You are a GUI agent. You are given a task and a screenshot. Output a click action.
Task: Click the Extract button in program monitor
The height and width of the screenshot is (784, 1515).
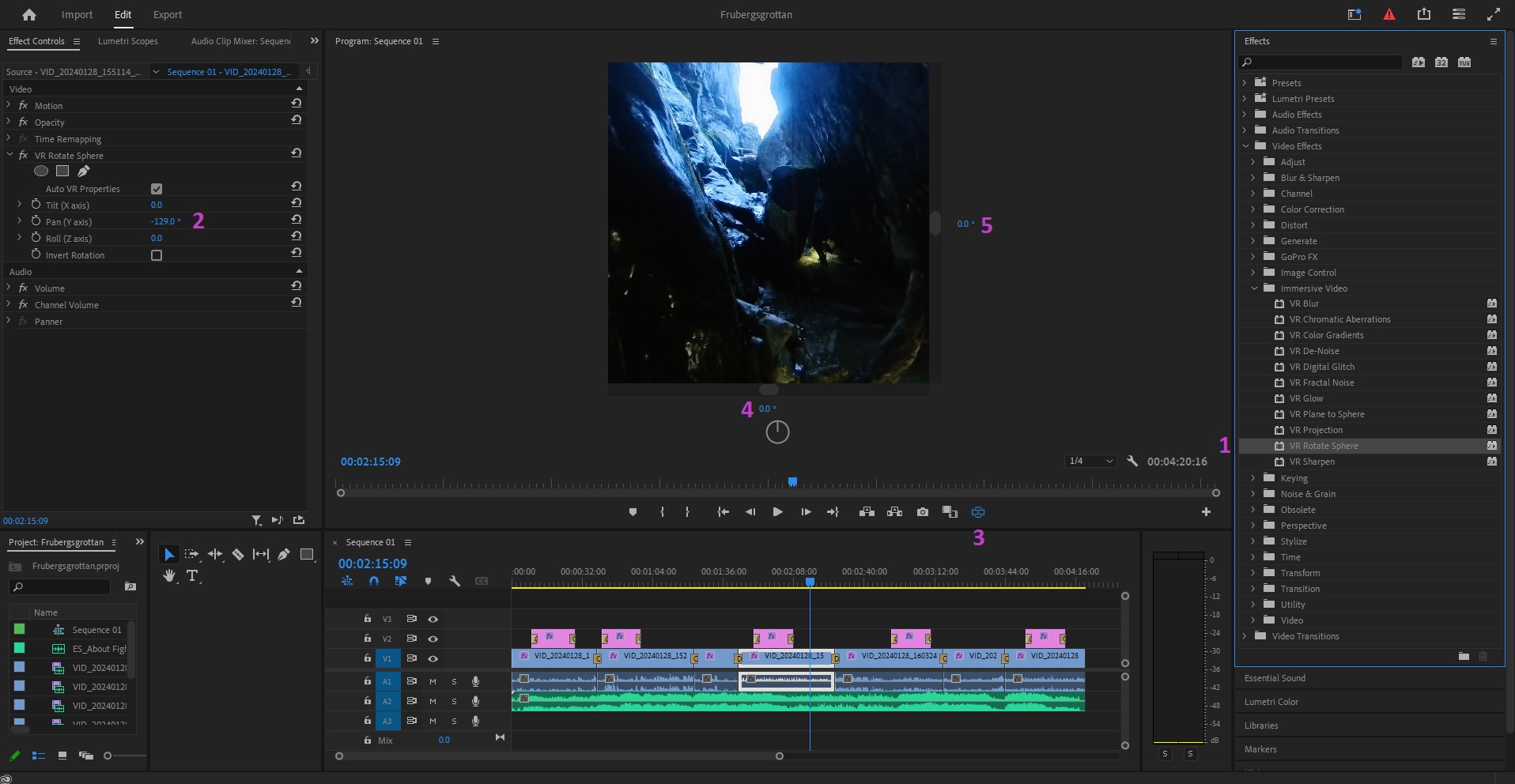pos(894,512)
